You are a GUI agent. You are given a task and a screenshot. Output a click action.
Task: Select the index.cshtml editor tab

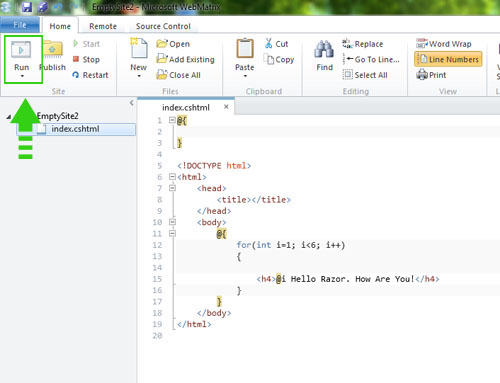click(x=186, y=107)
